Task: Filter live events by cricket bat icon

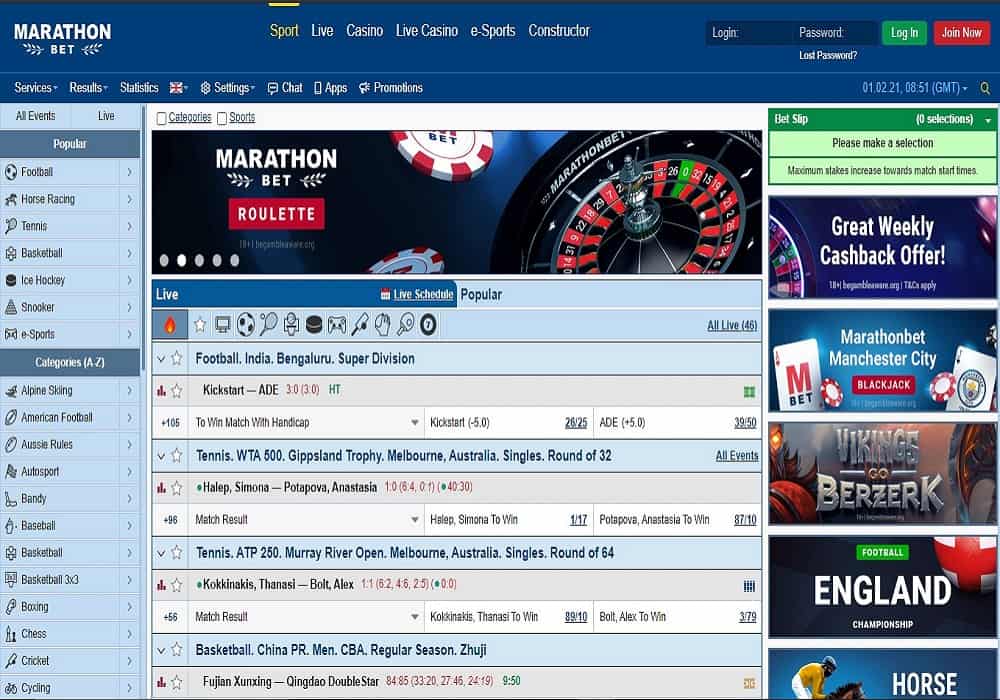Action: tap(360, 325)
